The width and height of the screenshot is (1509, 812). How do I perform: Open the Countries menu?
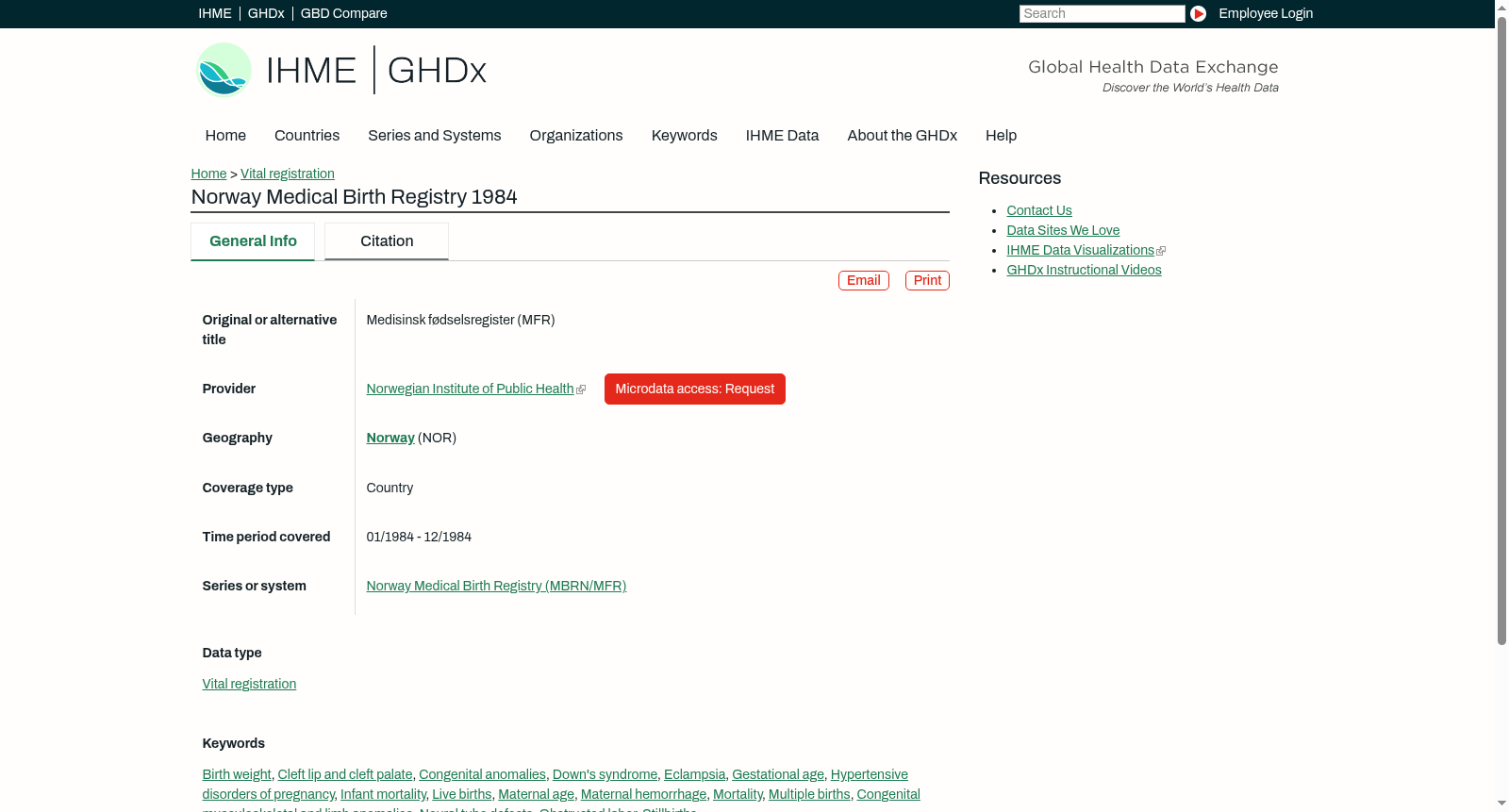(307, 136)
